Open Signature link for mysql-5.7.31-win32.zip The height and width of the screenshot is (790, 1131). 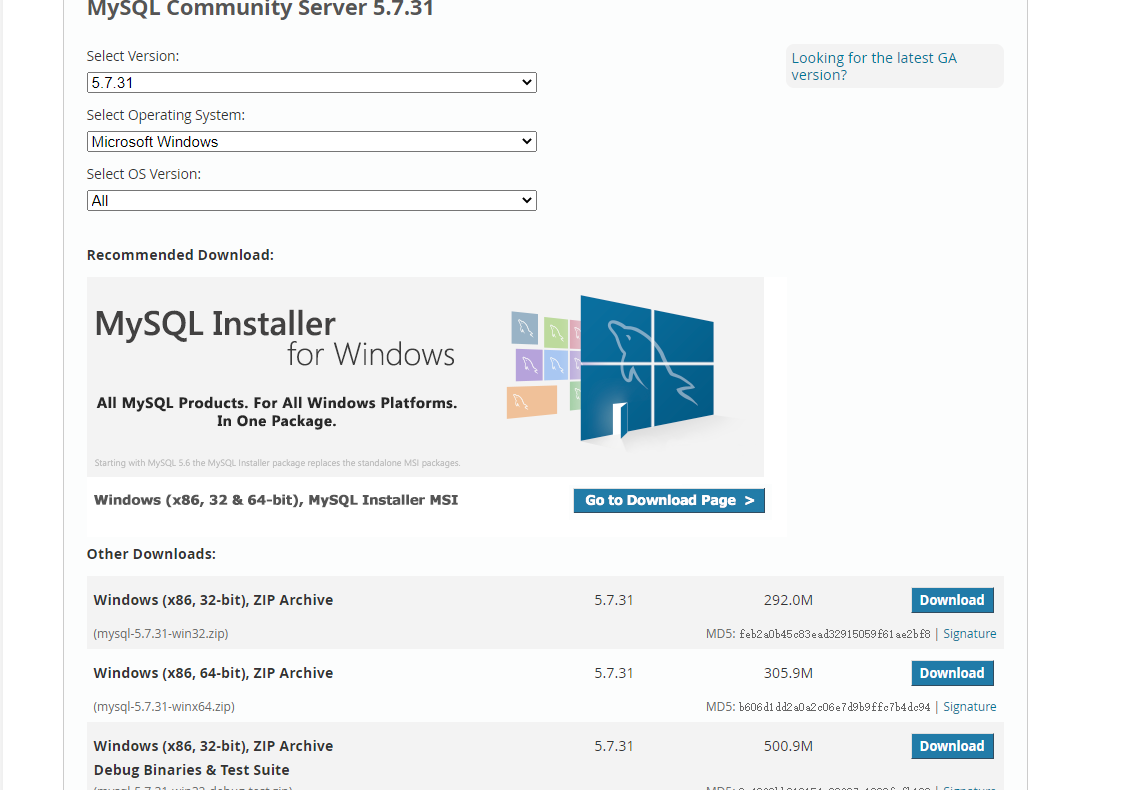[969, 633]
